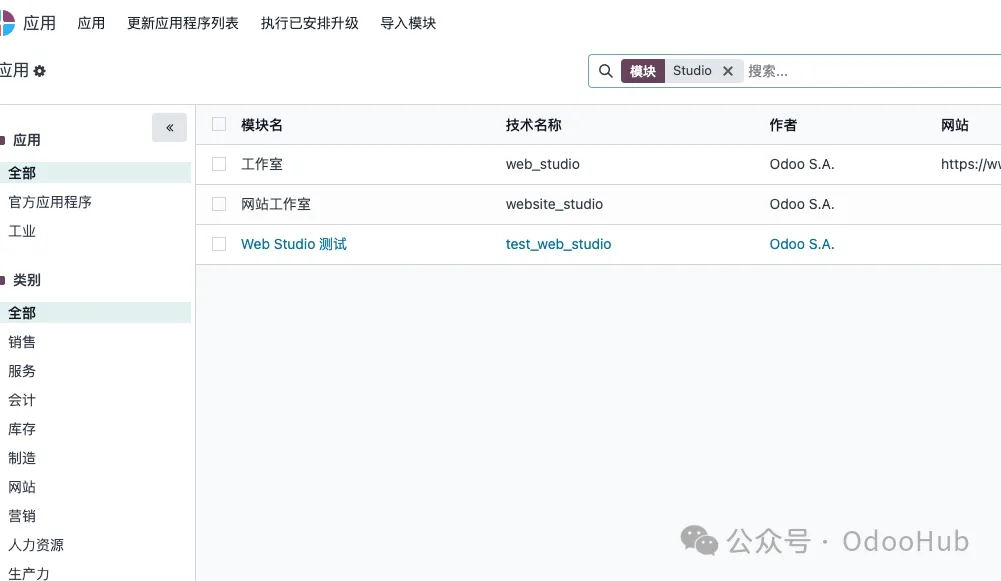Click the 模块 facet label in search
1001x581 pixels.
pos(643,71)
